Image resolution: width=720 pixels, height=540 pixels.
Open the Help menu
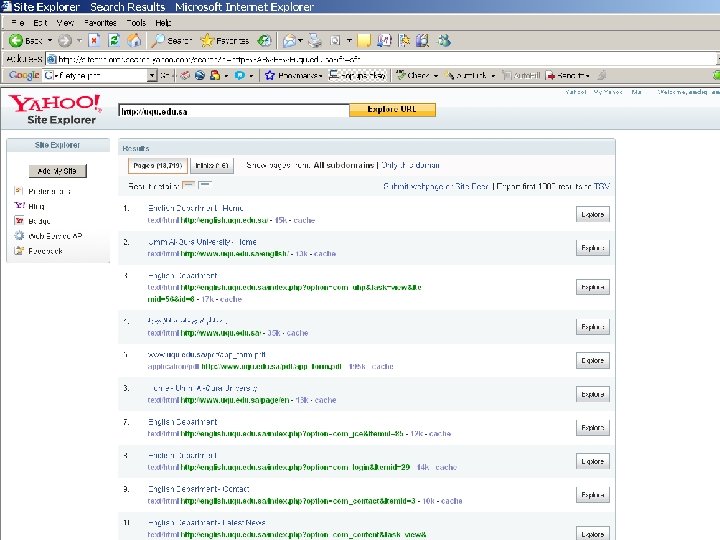pos(163,22)
